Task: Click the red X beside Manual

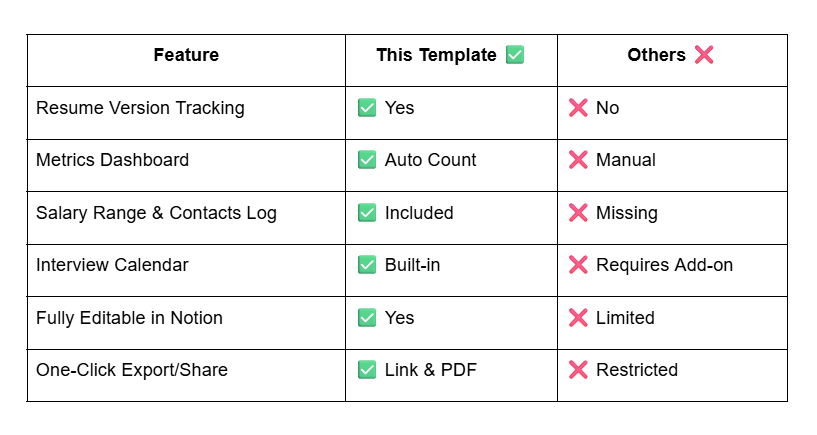Action: coord(578,160)
